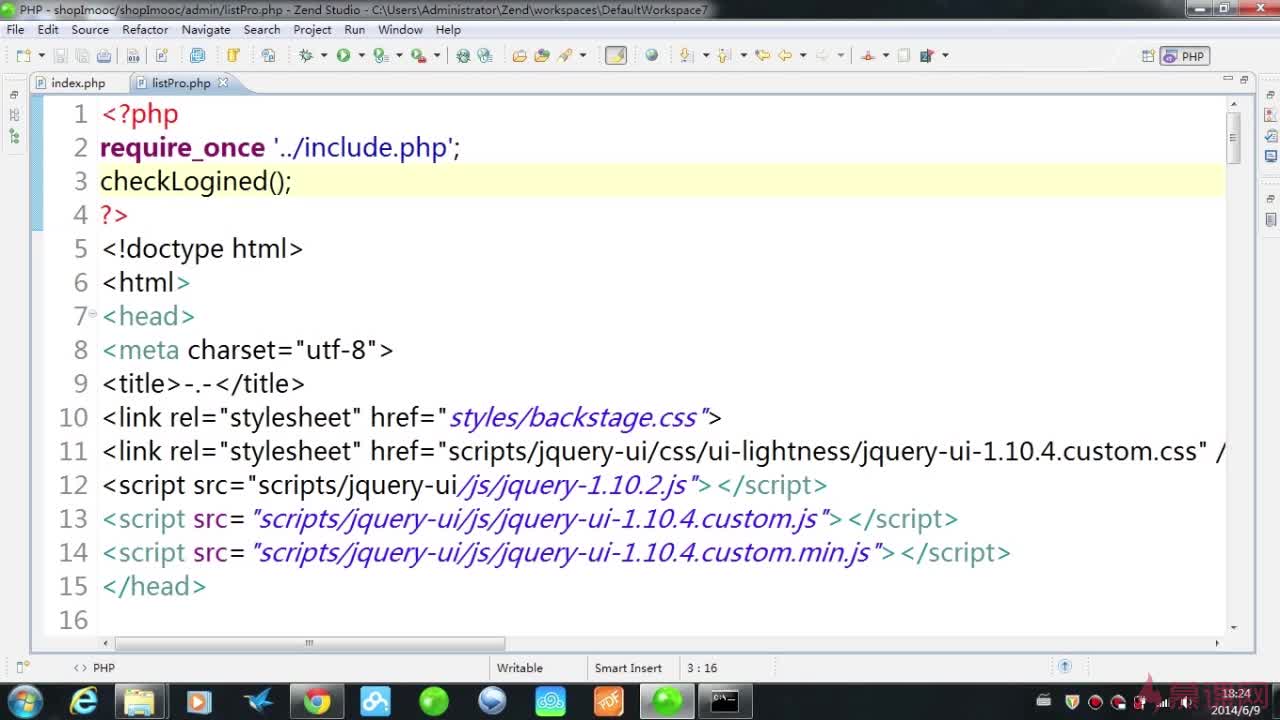
Task: Expand the Debug configurations dropdown
Action: 324,56
